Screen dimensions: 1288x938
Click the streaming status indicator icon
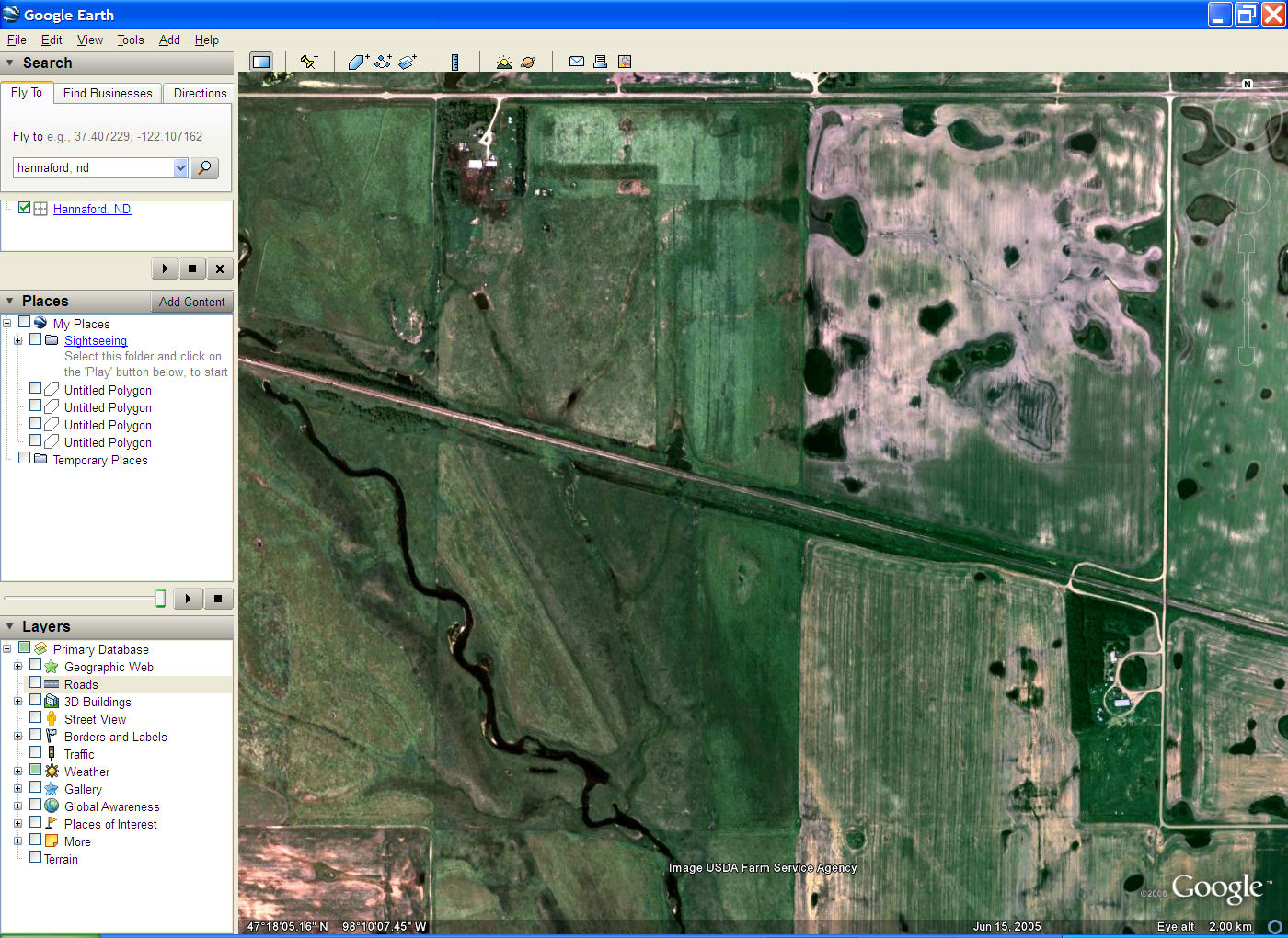tap(1274, 926)
